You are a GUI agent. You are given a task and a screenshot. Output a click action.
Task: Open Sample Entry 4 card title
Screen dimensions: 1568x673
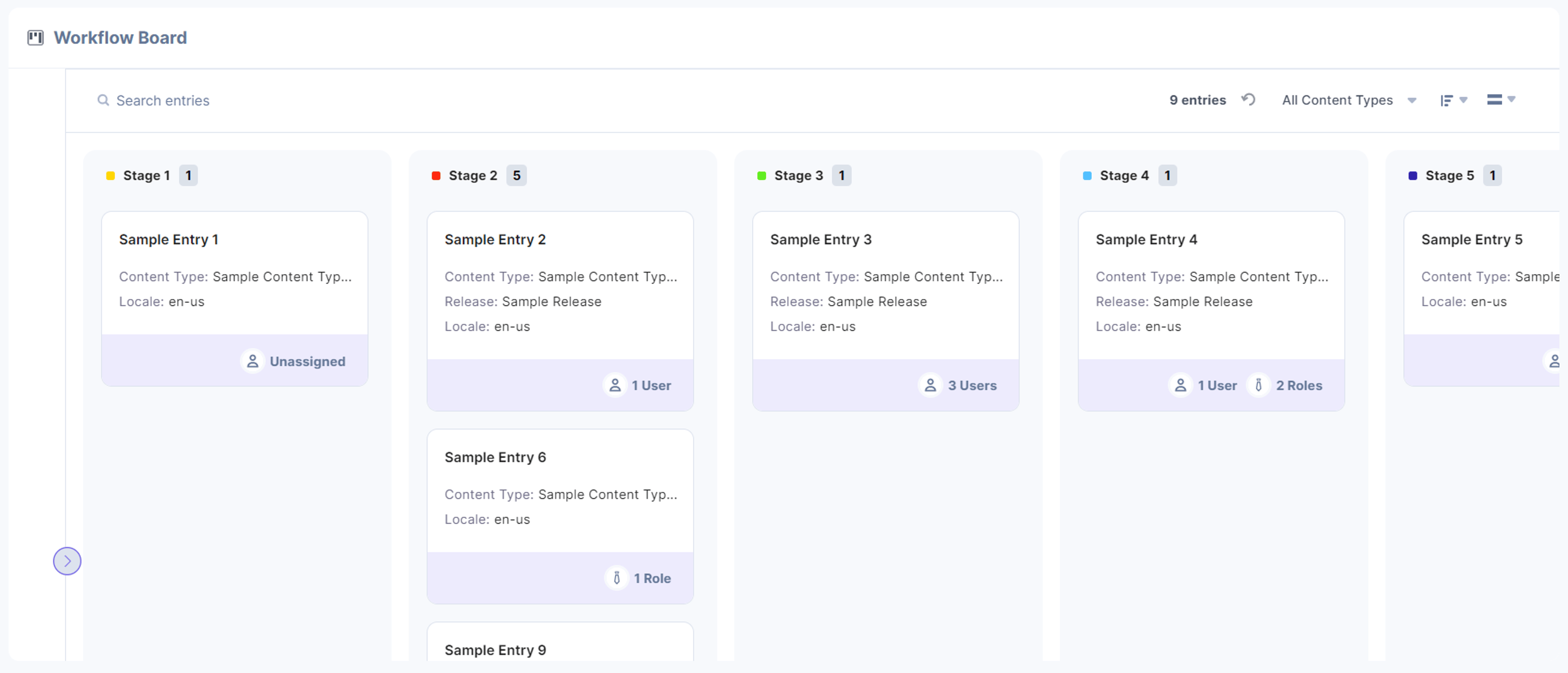tap(1146, 239)
